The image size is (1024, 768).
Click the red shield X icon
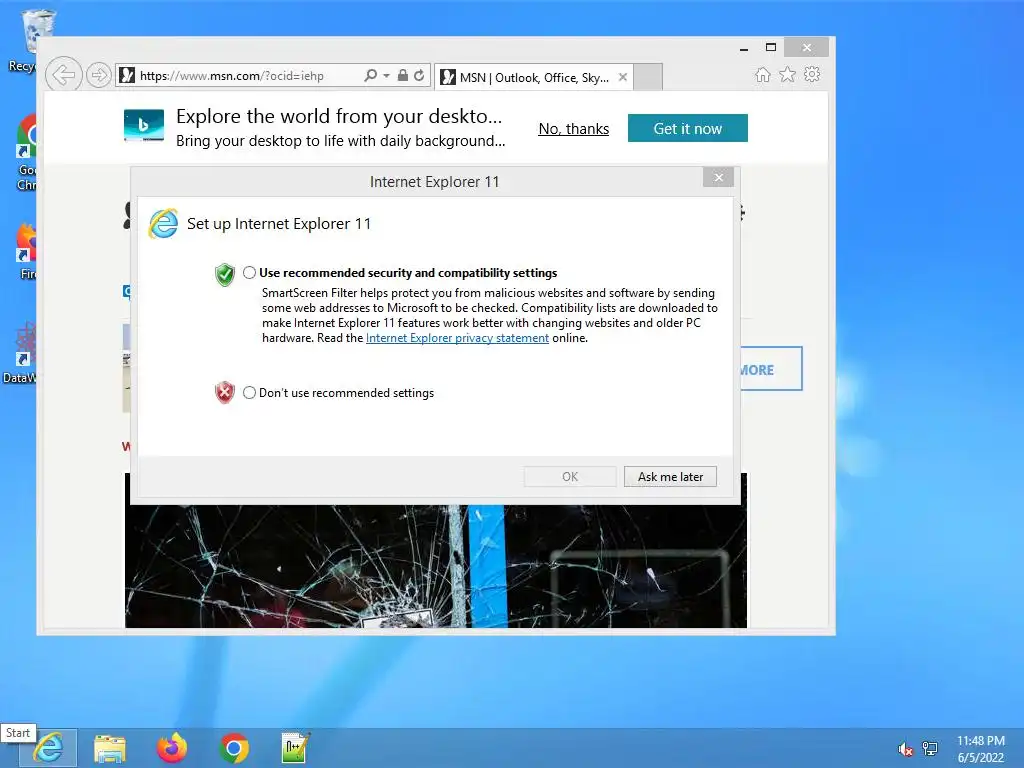[x=225, y=392]
